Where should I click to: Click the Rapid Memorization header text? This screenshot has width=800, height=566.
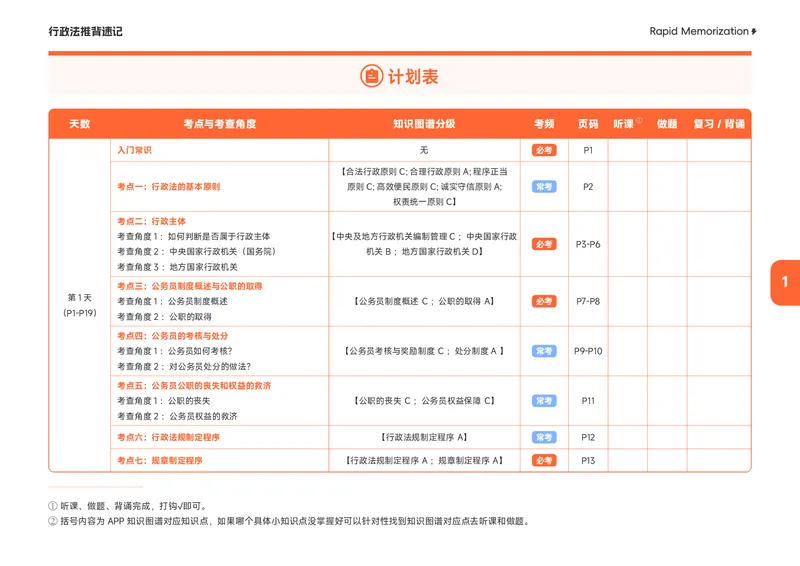click(698, 31)
